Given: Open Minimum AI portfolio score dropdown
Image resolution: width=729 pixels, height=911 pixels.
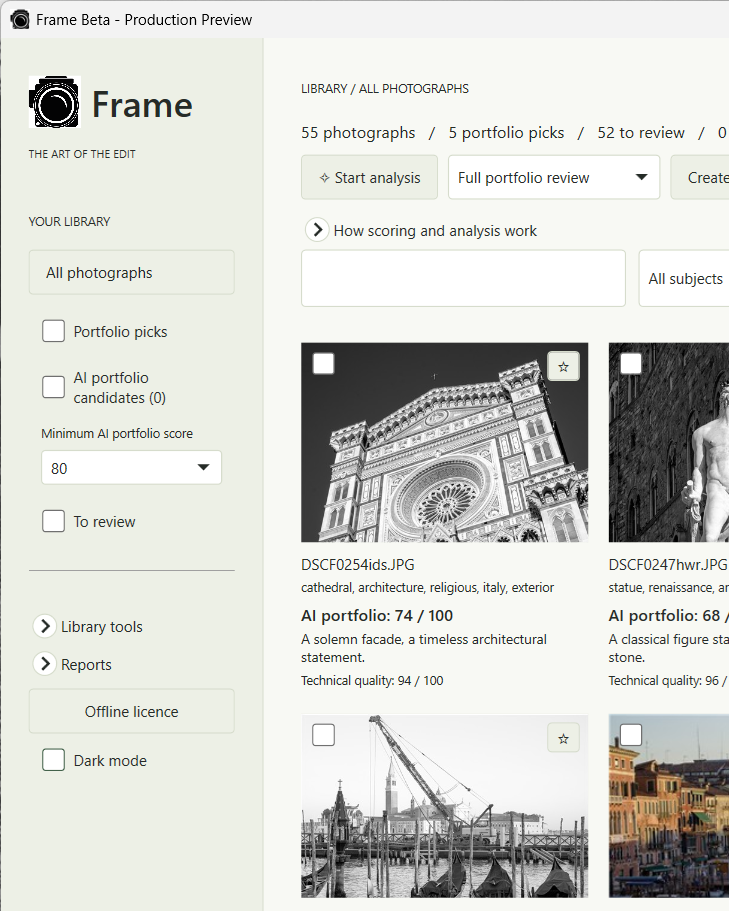Looking at the screenshot, I should pyautogui.click(x=131, y=468).
